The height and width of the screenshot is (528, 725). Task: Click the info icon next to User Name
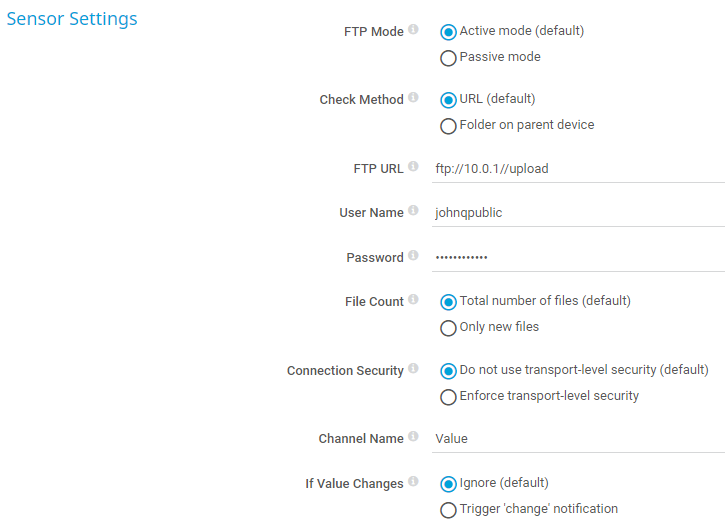414,211
